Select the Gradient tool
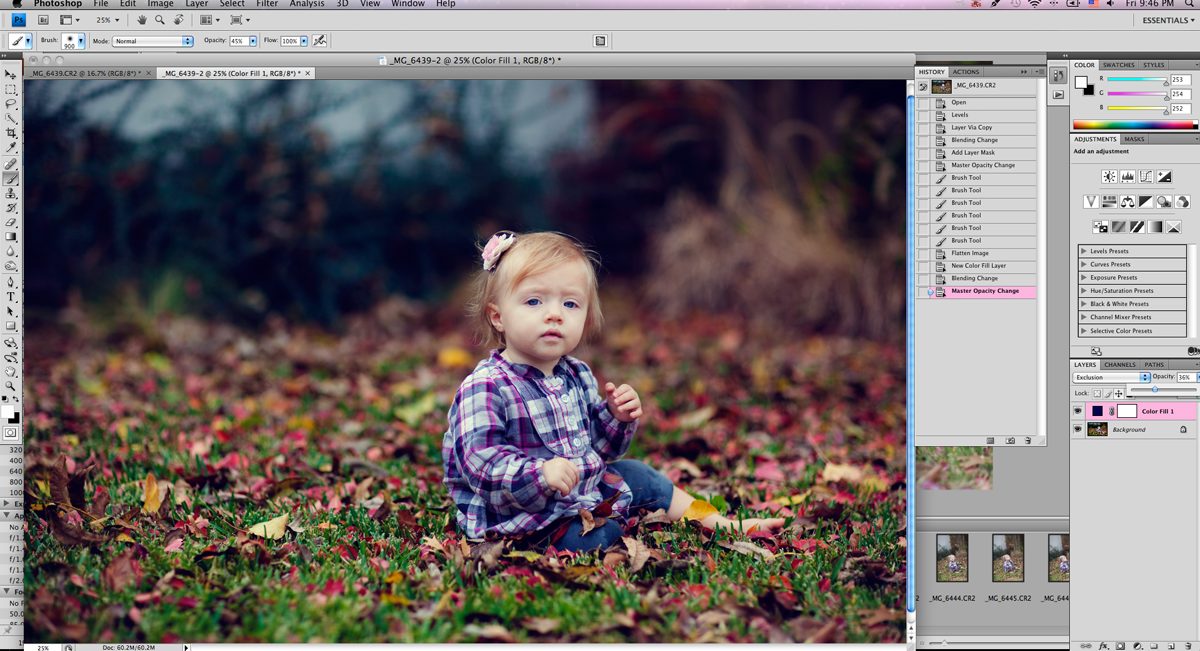Screen dimensions: 1200x651 point(11,237)
